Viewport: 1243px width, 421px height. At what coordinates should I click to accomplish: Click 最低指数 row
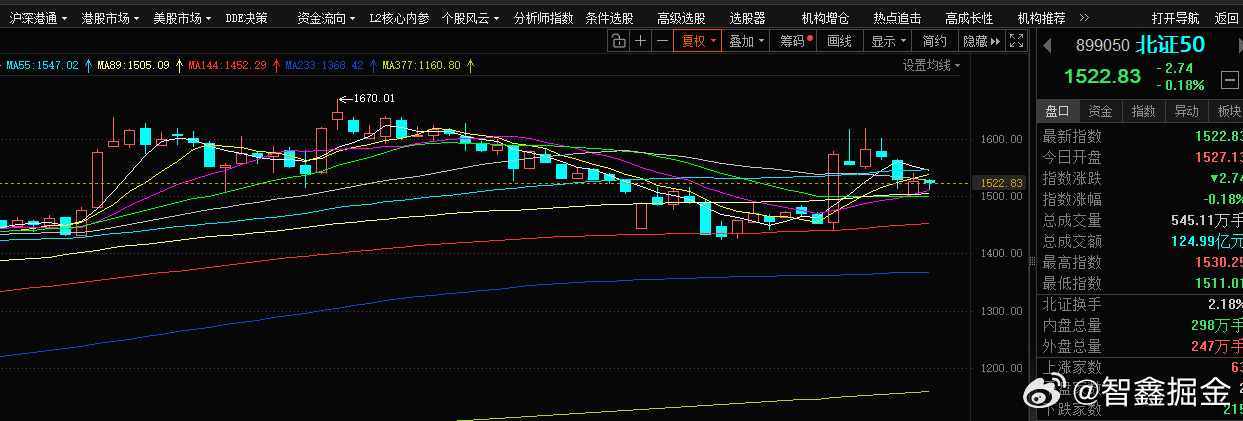click(x=1140, y=283)
